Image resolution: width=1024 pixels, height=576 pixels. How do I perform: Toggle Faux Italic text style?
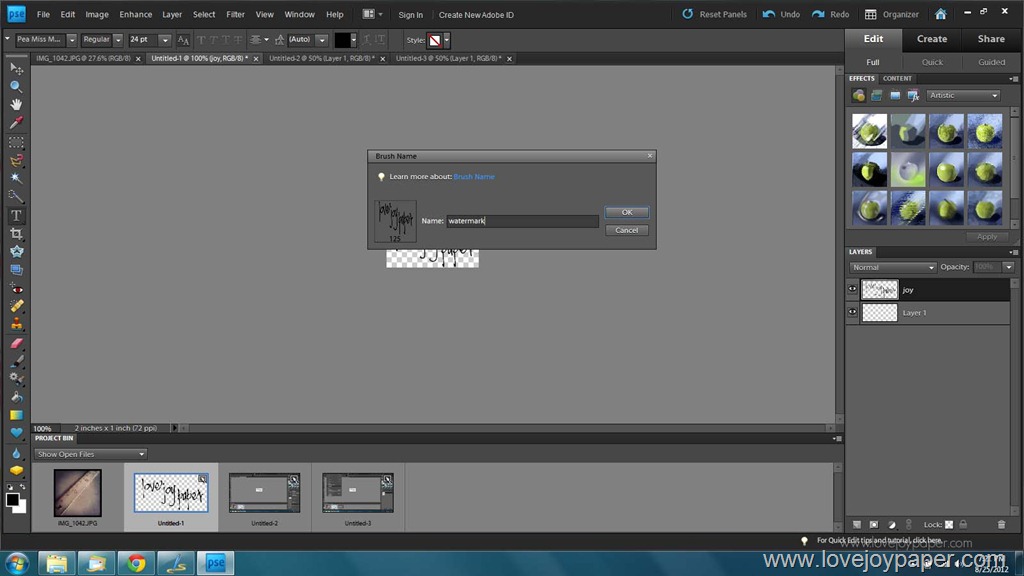pos(214,40)
